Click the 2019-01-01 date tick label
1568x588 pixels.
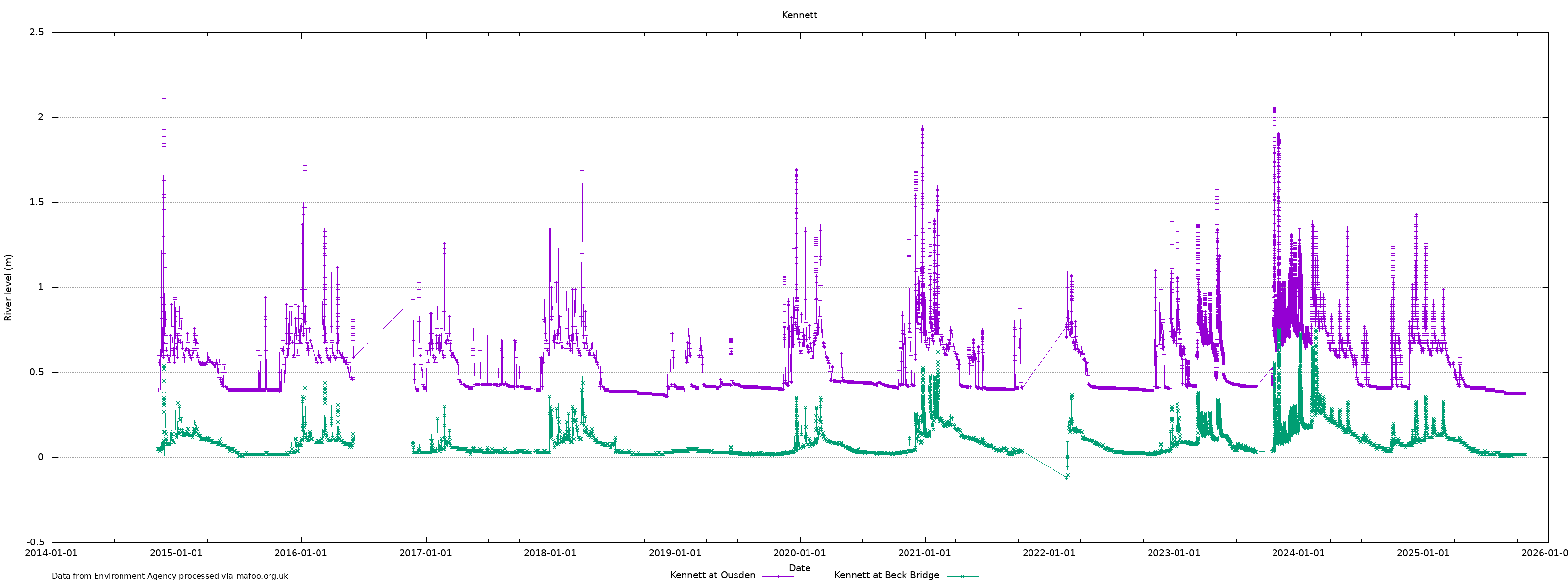pos(675,553)
